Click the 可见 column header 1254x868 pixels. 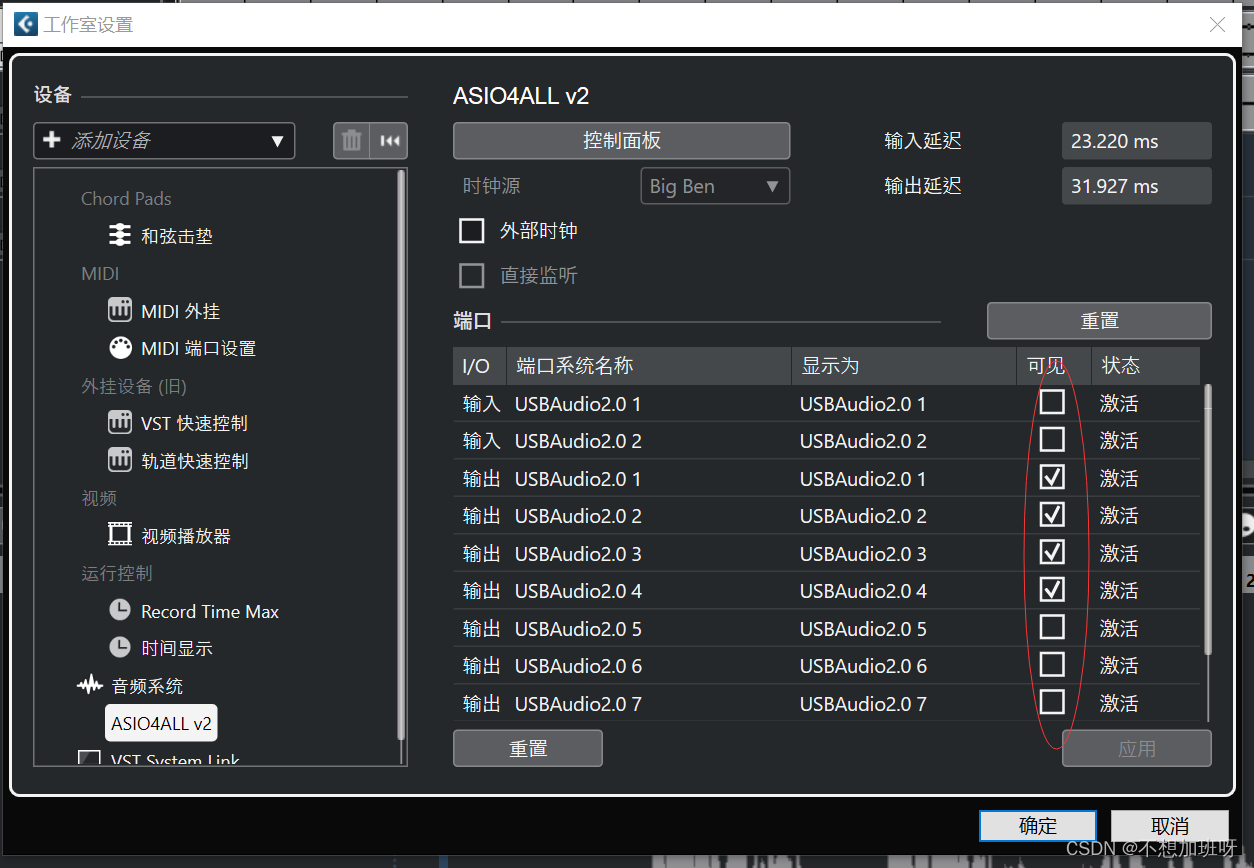pos(1054,366)
